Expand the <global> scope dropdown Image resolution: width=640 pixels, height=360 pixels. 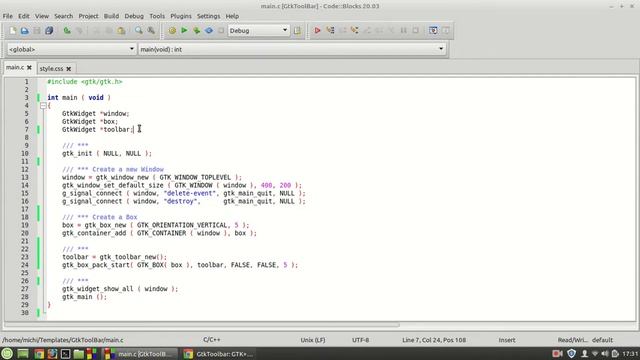(x=71, y=49)
